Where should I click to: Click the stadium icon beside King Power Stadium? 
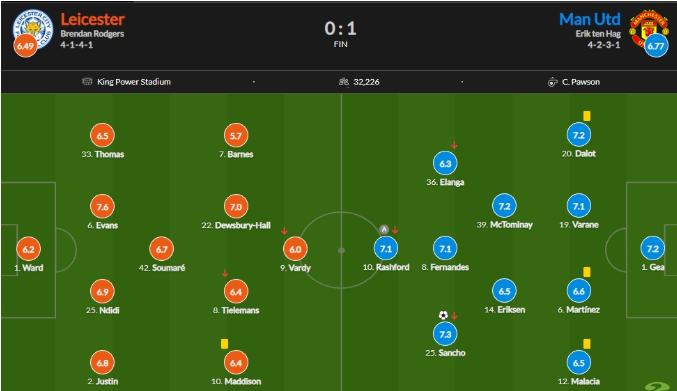[87, 82]
